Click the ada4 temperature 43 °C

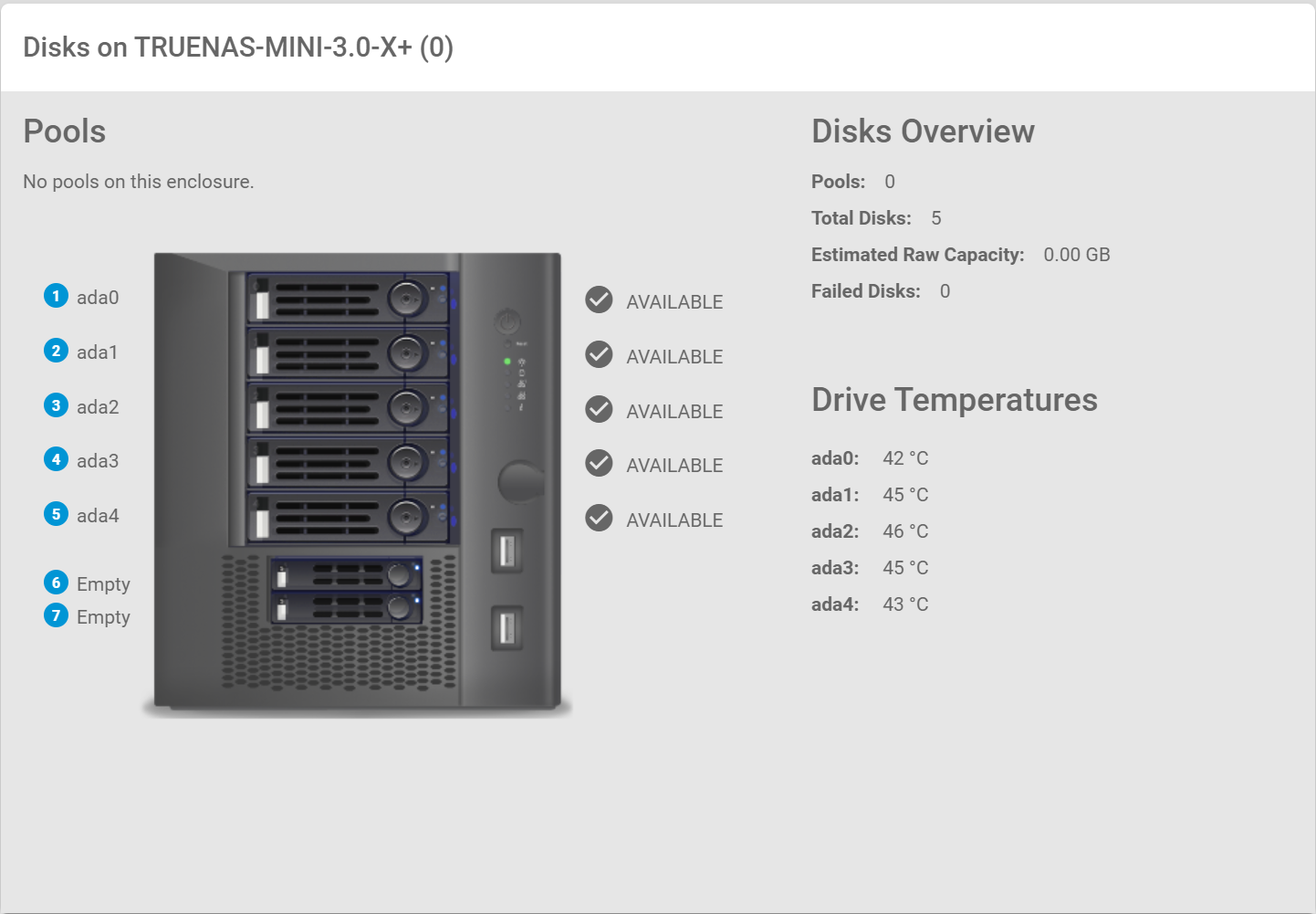click(905, 604)
